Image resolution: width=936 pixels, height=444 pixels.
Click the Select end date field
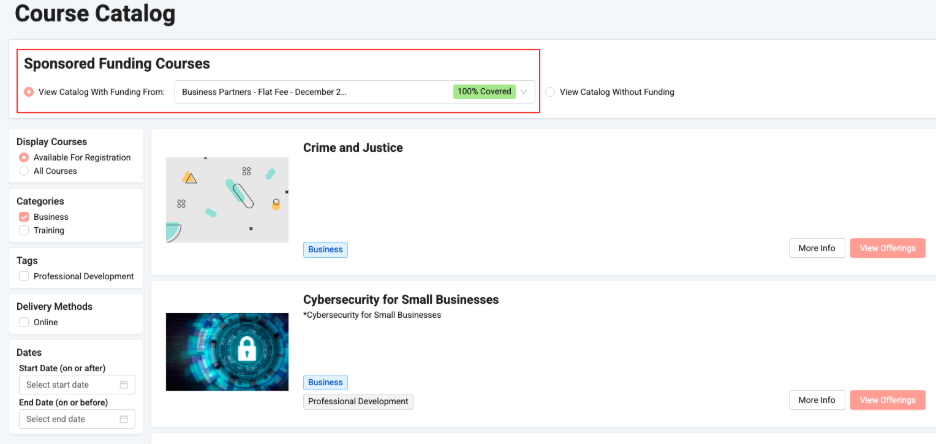click(77, 419)
